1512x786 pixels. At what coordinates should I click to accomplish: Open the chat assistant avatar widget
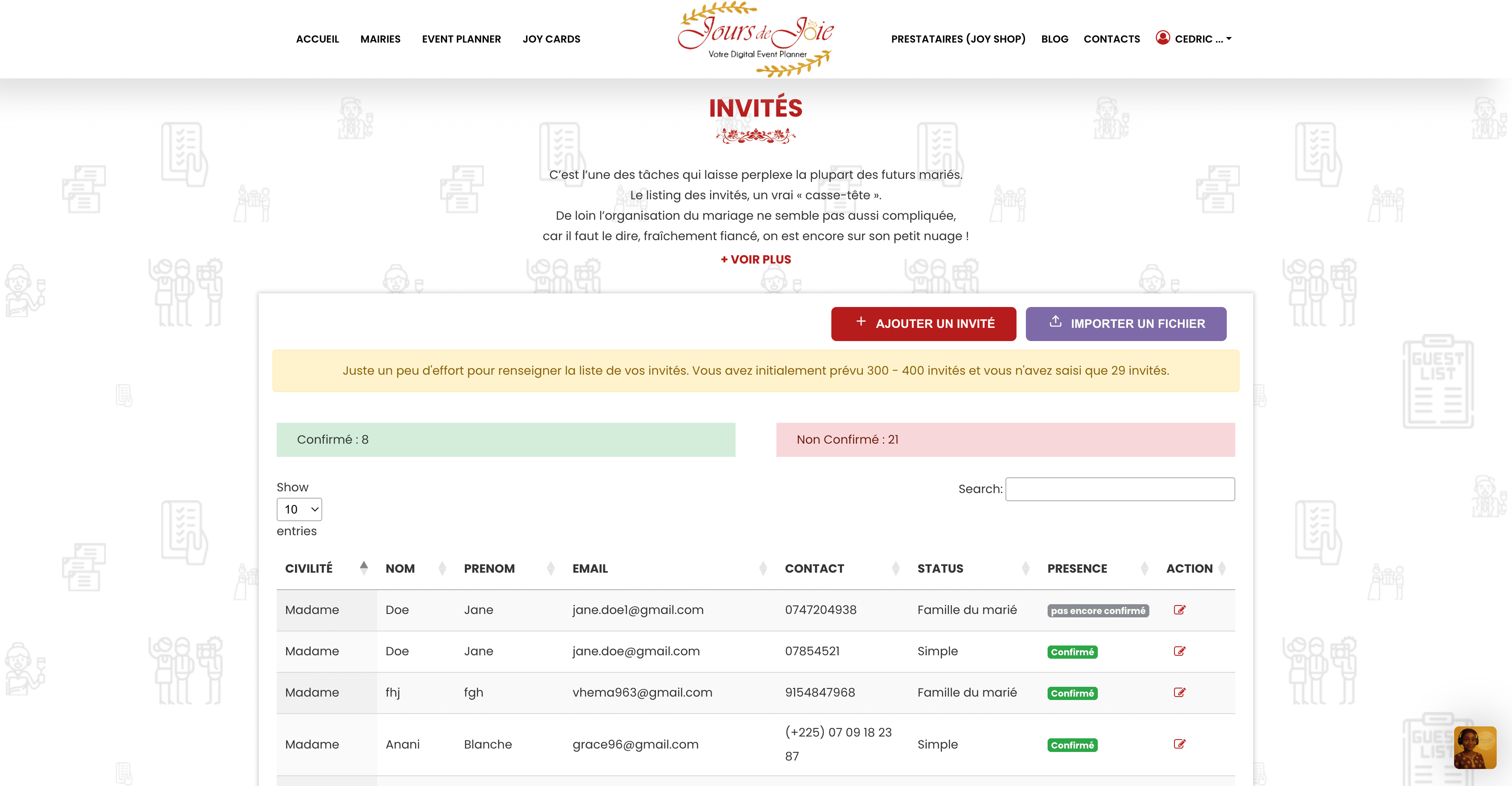(1475, 747)
